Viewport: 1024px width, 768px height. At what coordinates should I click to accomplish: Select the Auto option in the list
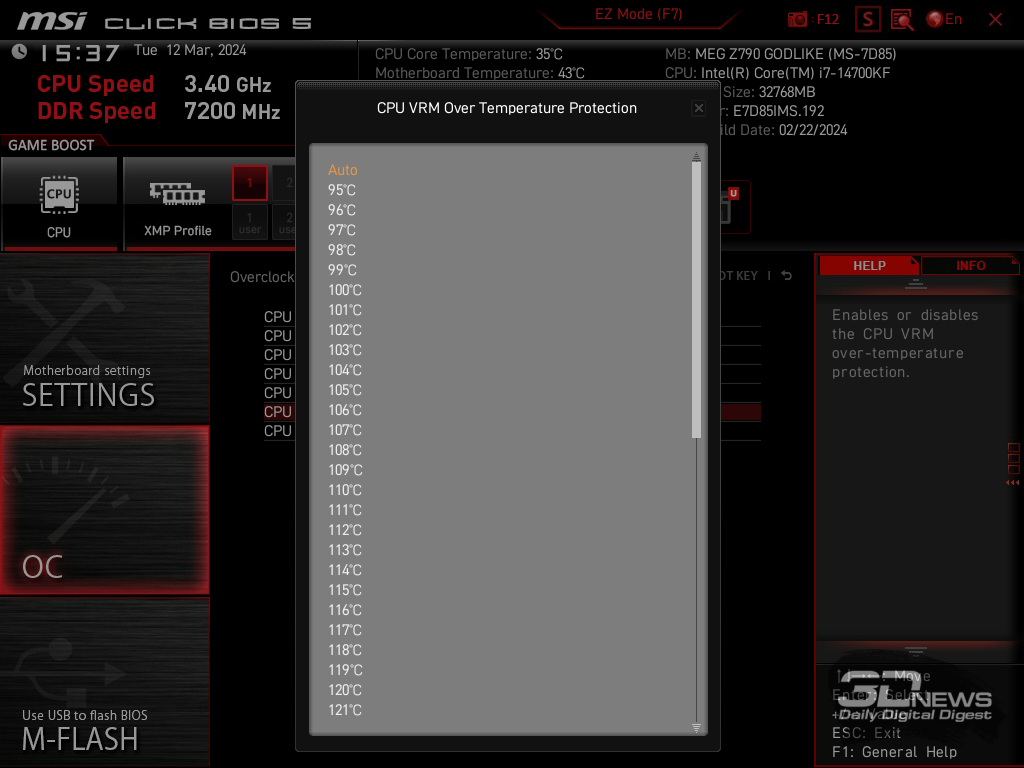tap(342, 170)
